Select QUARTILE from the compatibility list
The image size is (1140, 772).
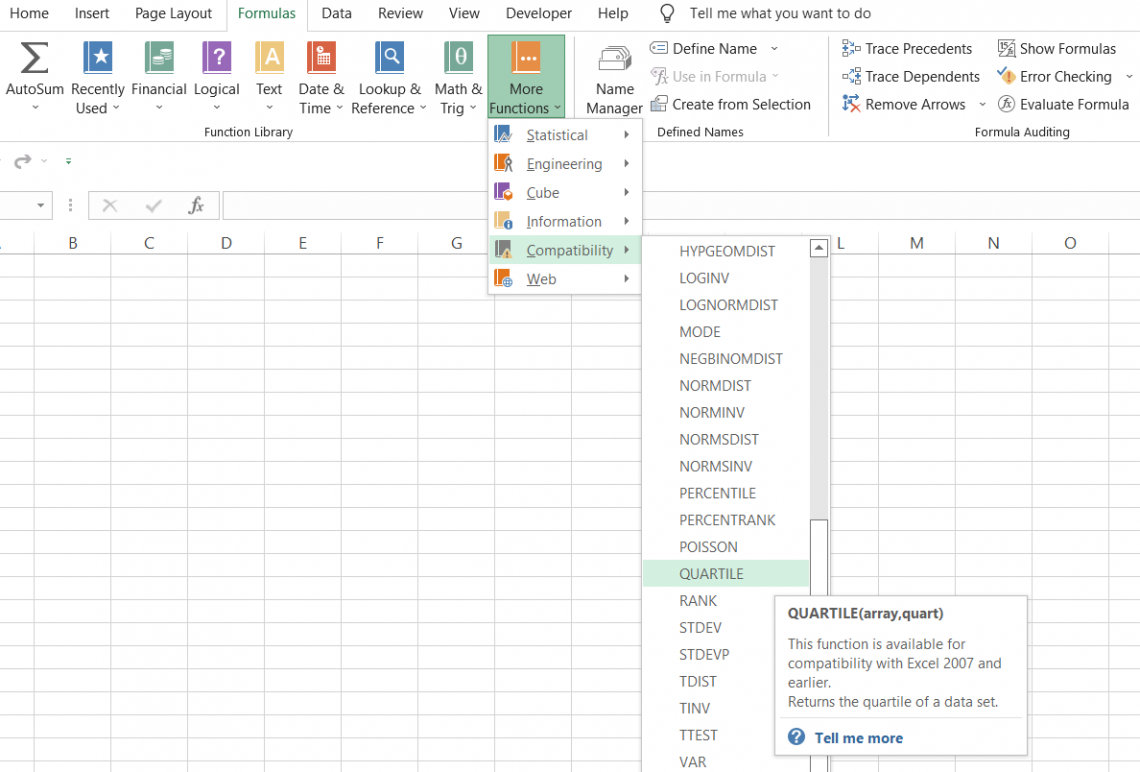pyautogui.click(x=711, y=574)
